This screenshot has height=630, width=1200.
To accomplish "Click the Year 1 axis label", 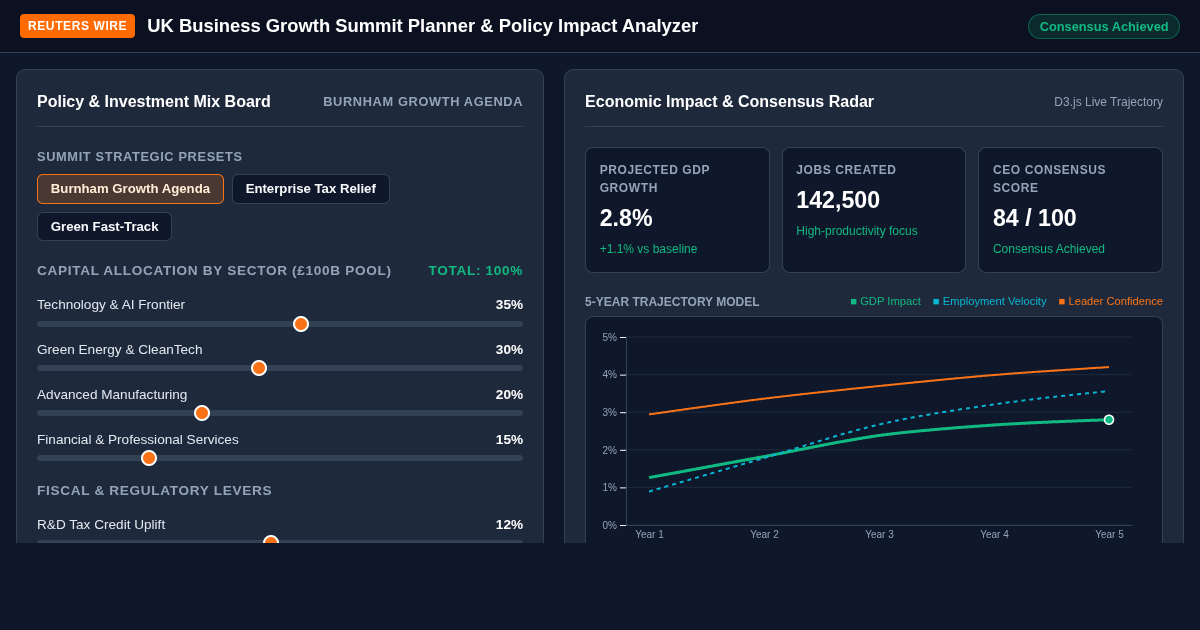I will click(x=650, y=535).
